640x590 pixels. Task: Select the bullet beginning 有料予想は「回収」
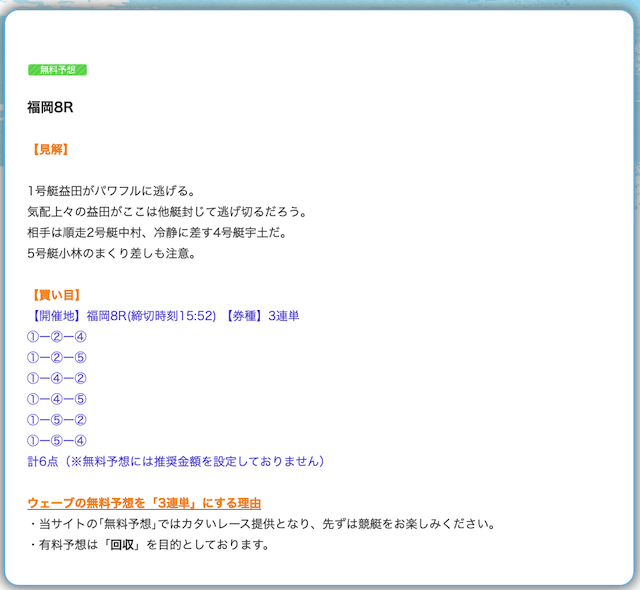click(x=149, y=545)
